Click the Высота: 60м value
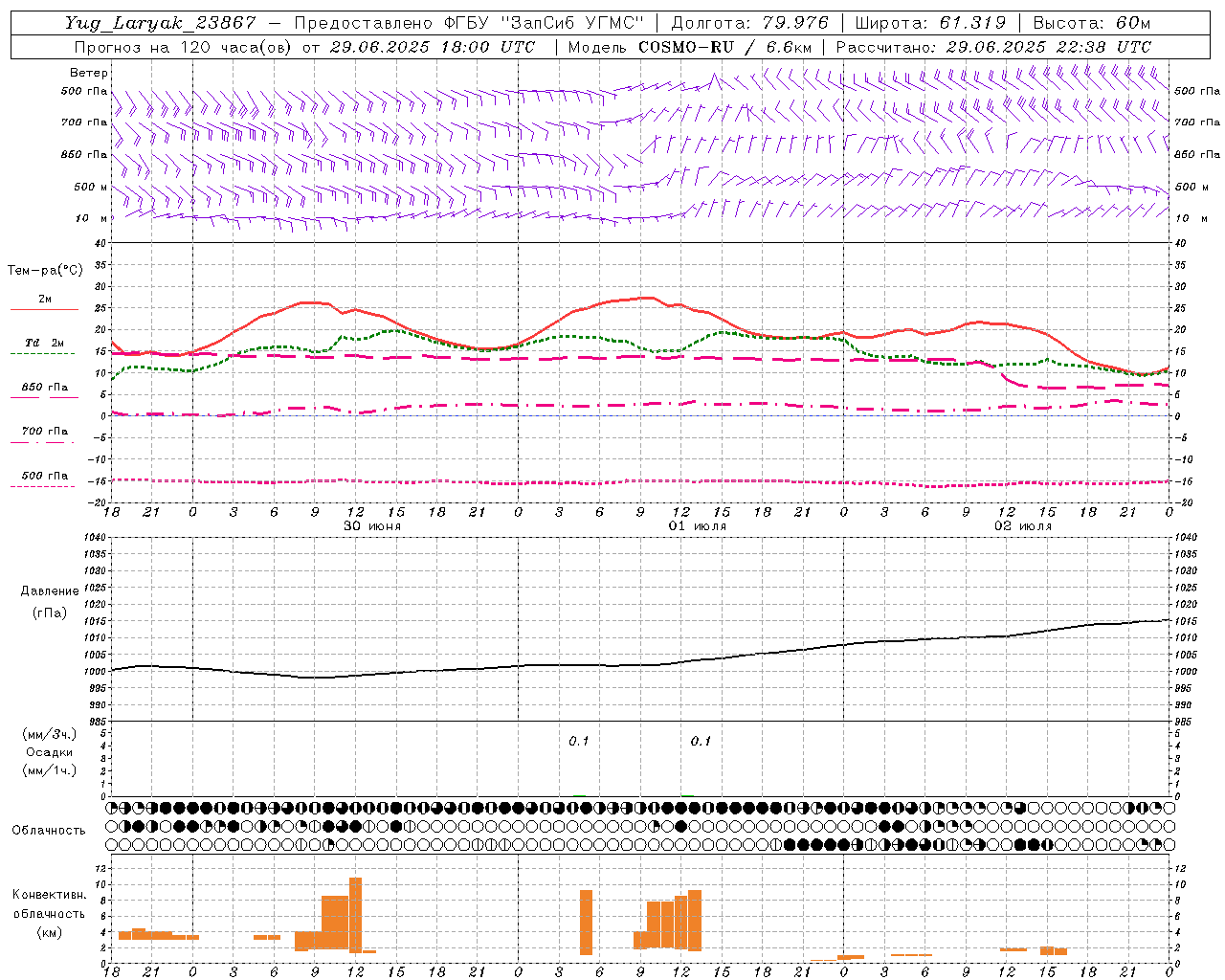Image resolution: width=1225 pixels, height=980 pixels. pos(1091,23)
